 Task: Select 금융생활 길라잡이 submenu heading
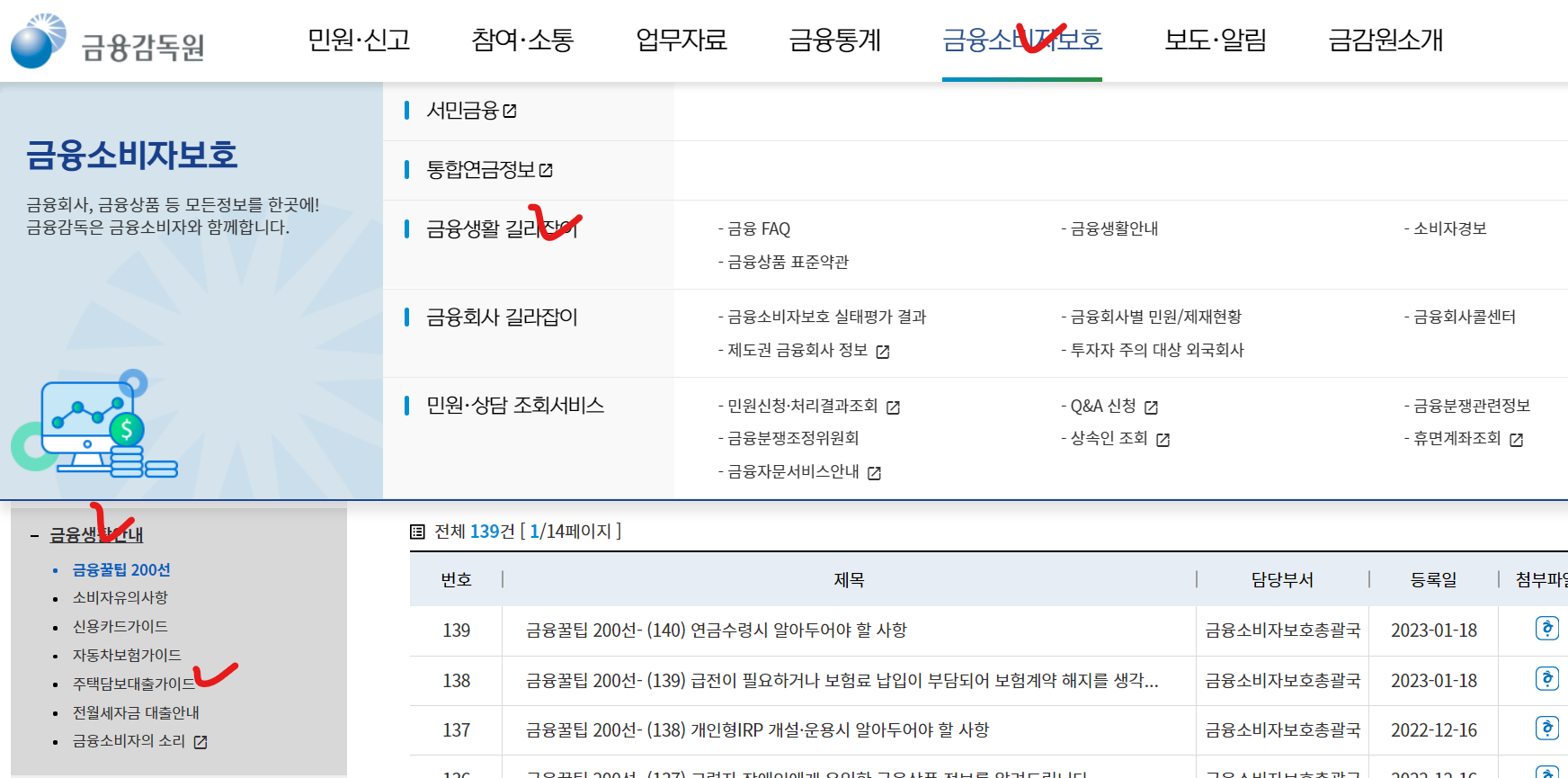click(x=502, y=229)
